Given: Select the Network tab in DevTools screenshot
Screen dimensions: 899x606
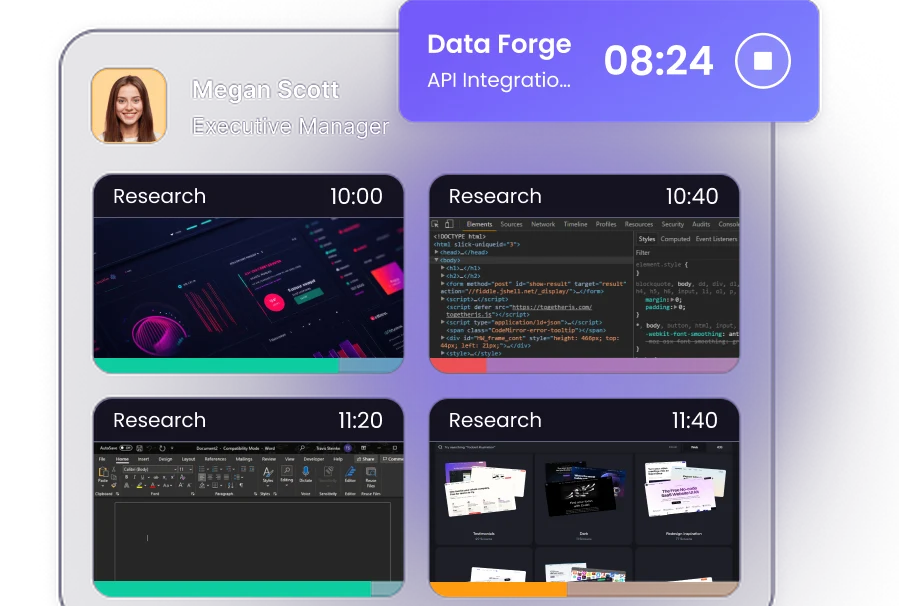Looking at the screenshot, I should pyautogui.click(x=543, y=224).
